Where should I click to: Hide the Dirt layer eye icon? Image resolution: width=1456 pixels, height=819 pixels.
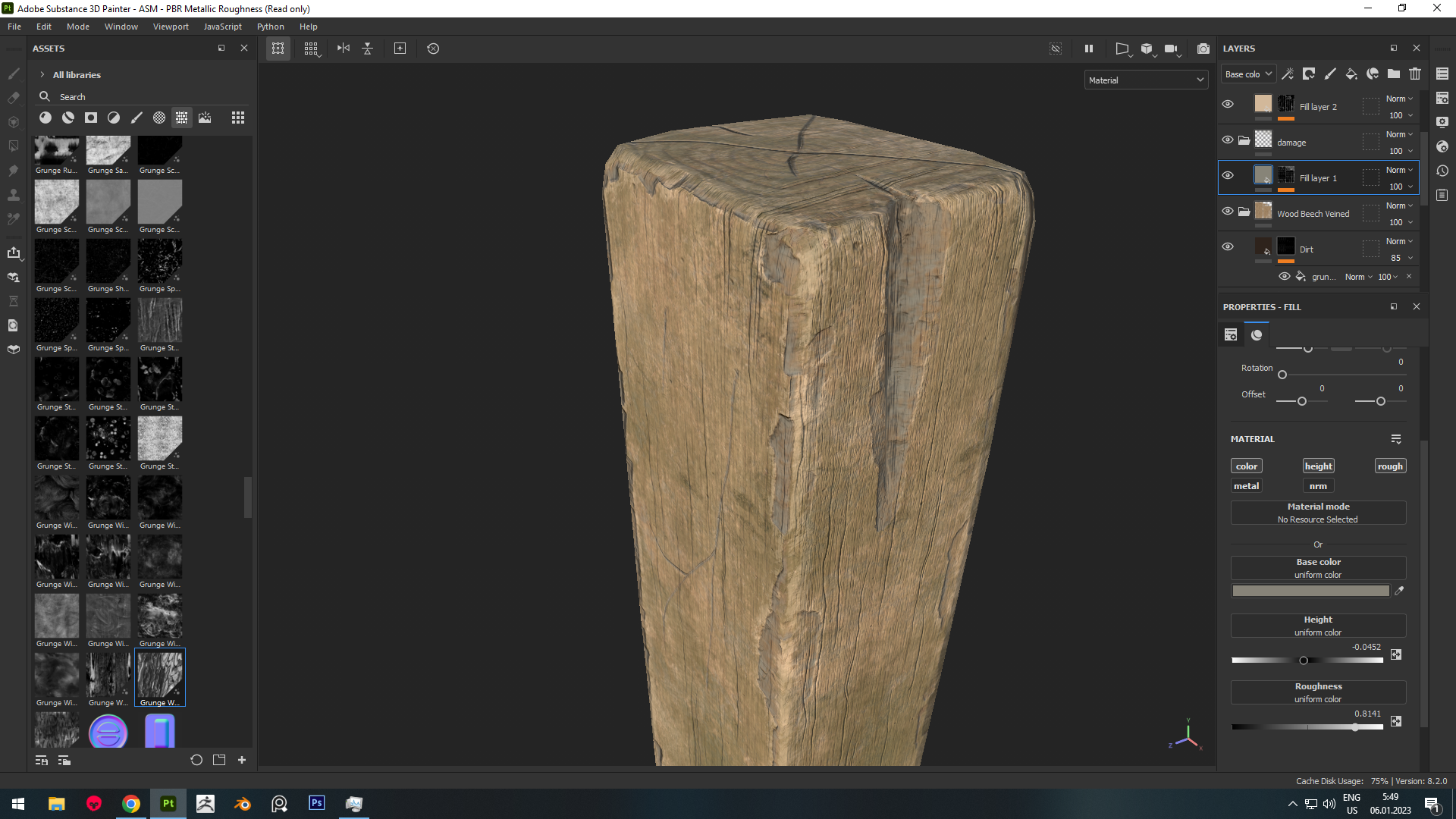pyautogui.click(x=1228, y=247)
